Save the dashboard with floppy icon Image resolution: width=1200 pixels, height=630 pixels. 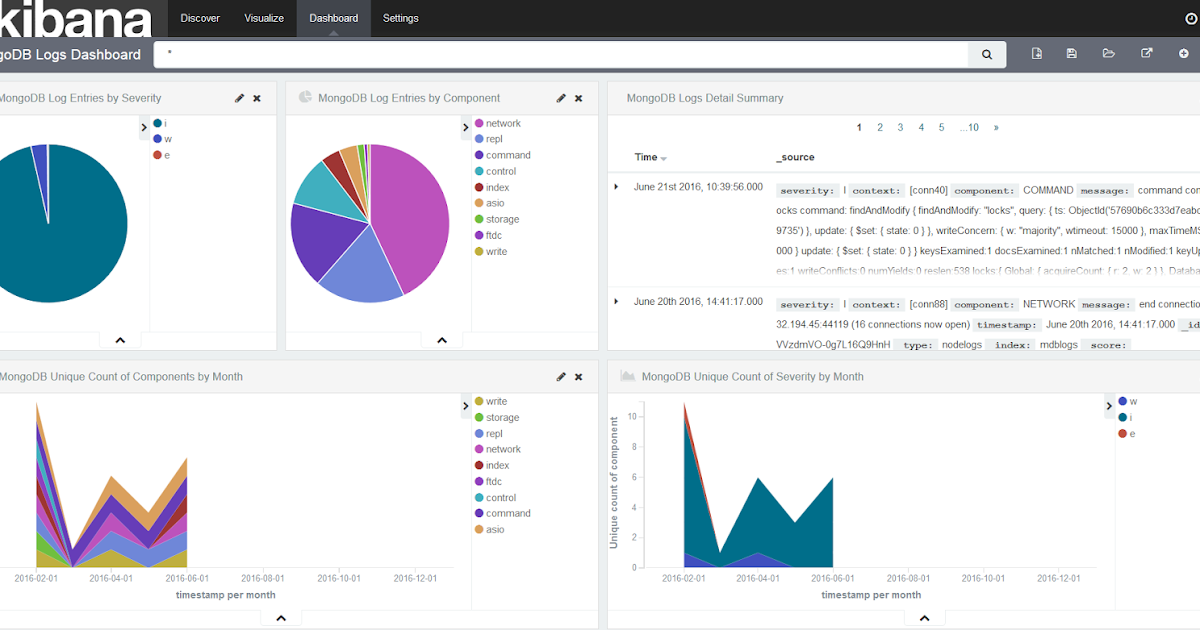click(1072, 54)
